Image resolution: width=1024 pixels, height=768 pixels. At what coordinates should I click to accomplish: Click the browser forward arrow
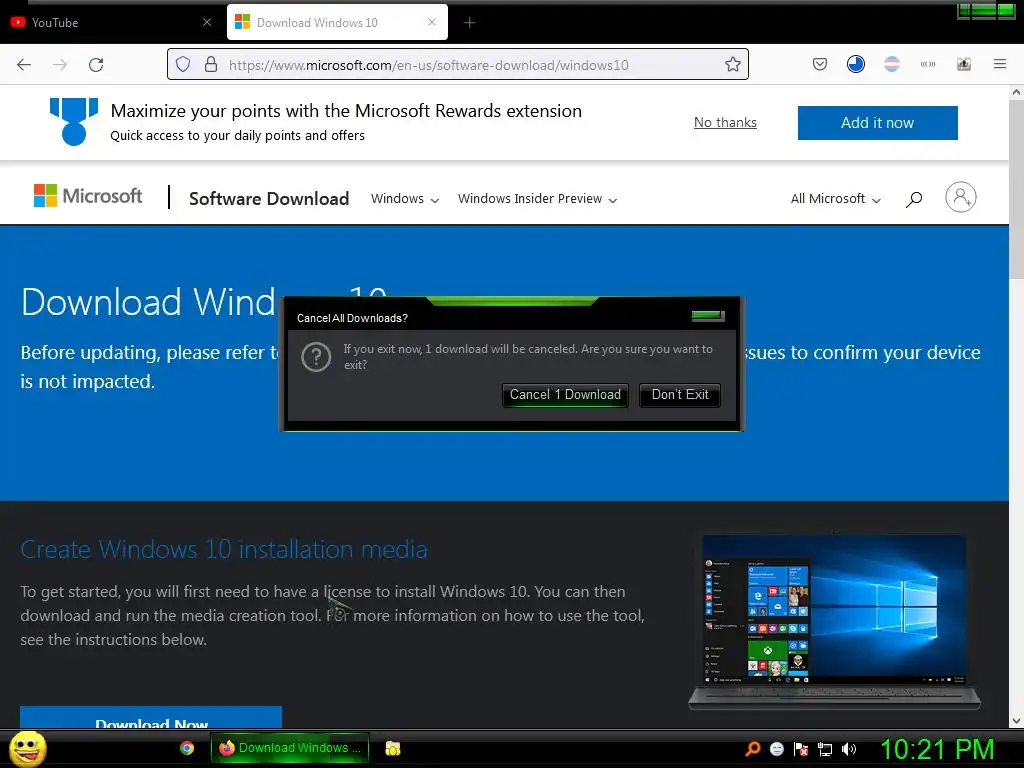[60, 65]
